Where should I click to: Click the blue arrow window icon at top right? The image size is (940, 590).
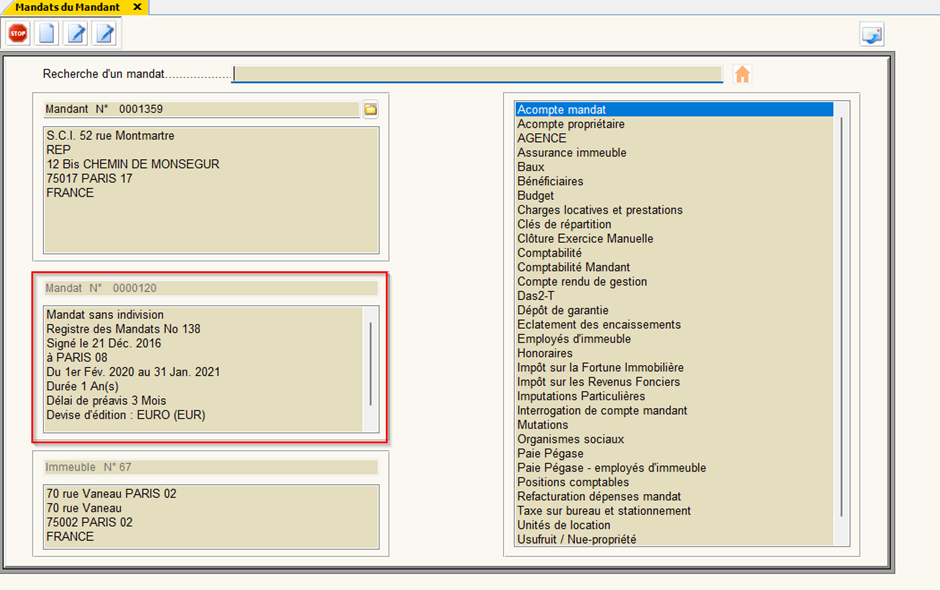point(872,35)
